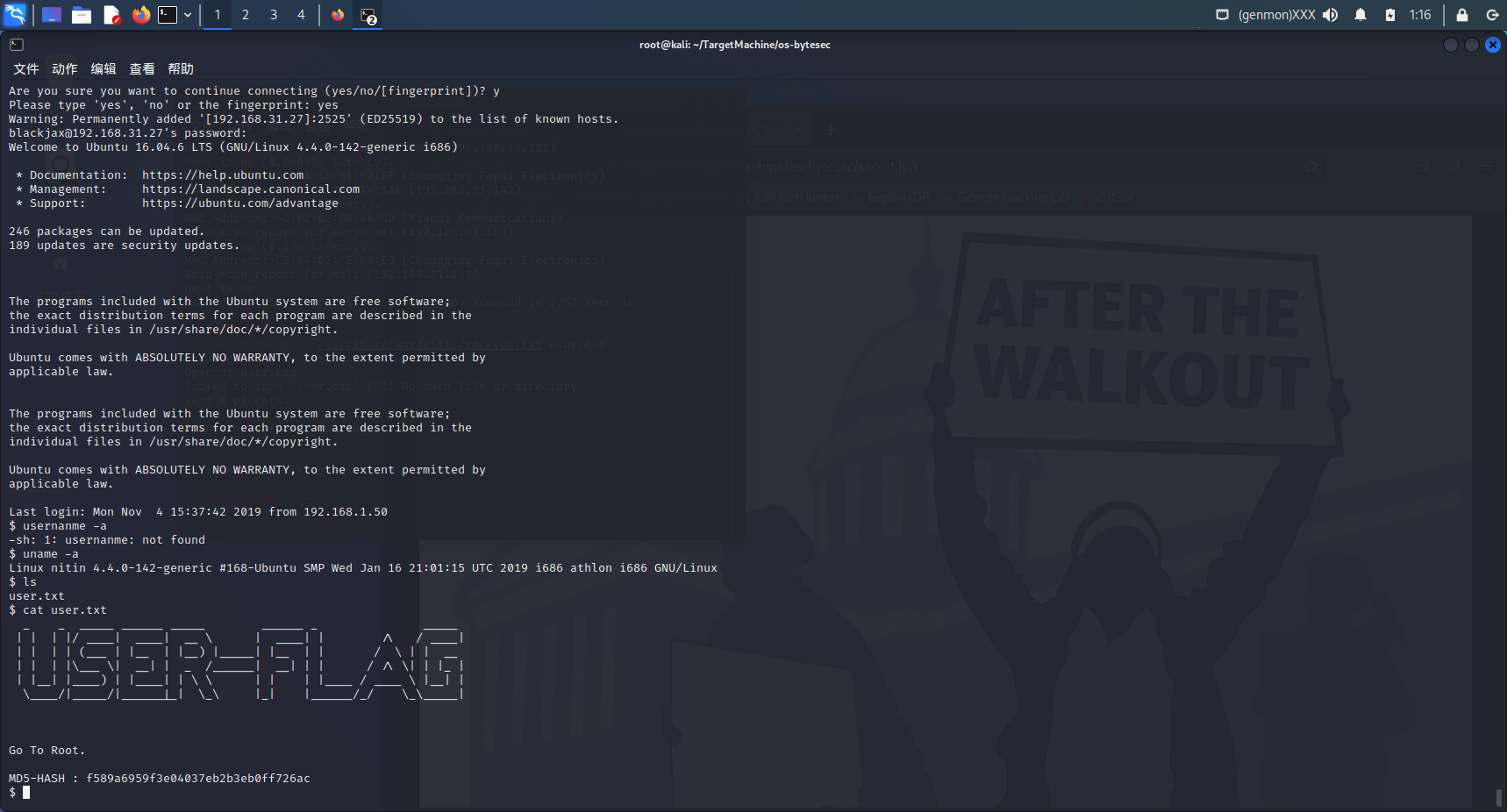This screenshot has width=1507, height=812.
Task: Open the terminal window menu icon in title bar
Action: (x=17, y=45)
